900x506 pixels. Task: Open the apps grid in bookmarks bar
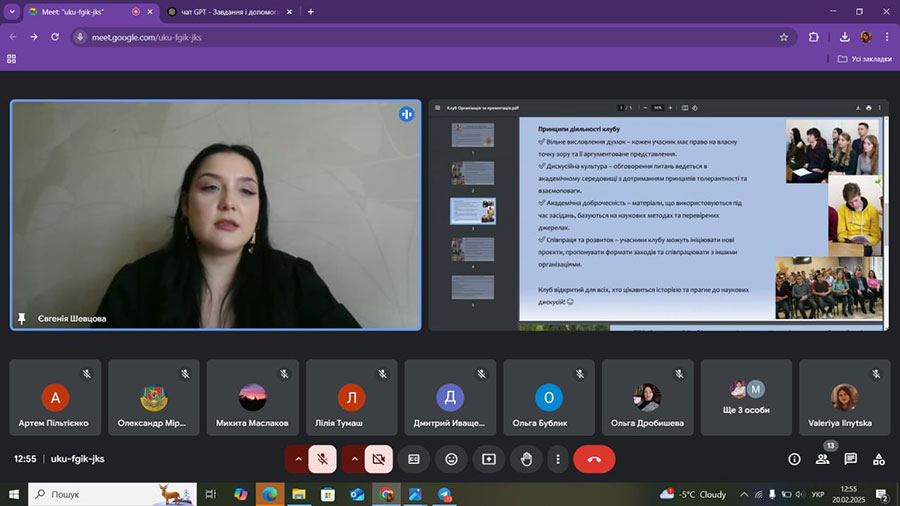coord(11,59)
